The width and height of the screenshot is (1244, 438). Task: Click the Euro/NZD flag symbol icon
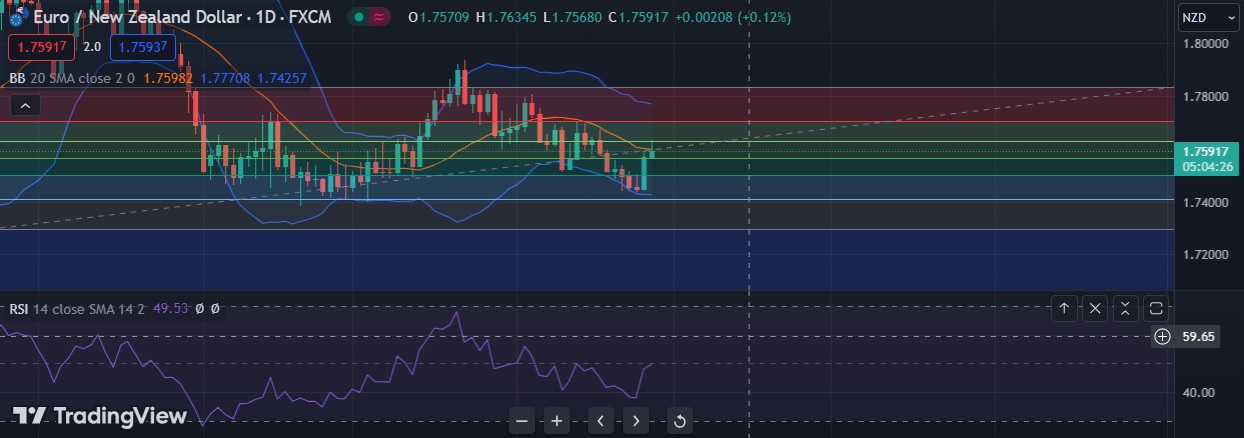click(x=16, y=18)
